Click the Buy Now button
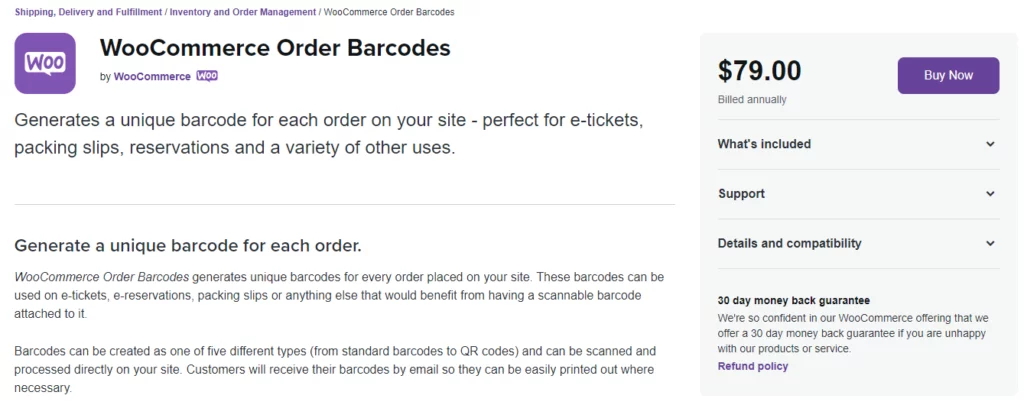 pos(948,75)
